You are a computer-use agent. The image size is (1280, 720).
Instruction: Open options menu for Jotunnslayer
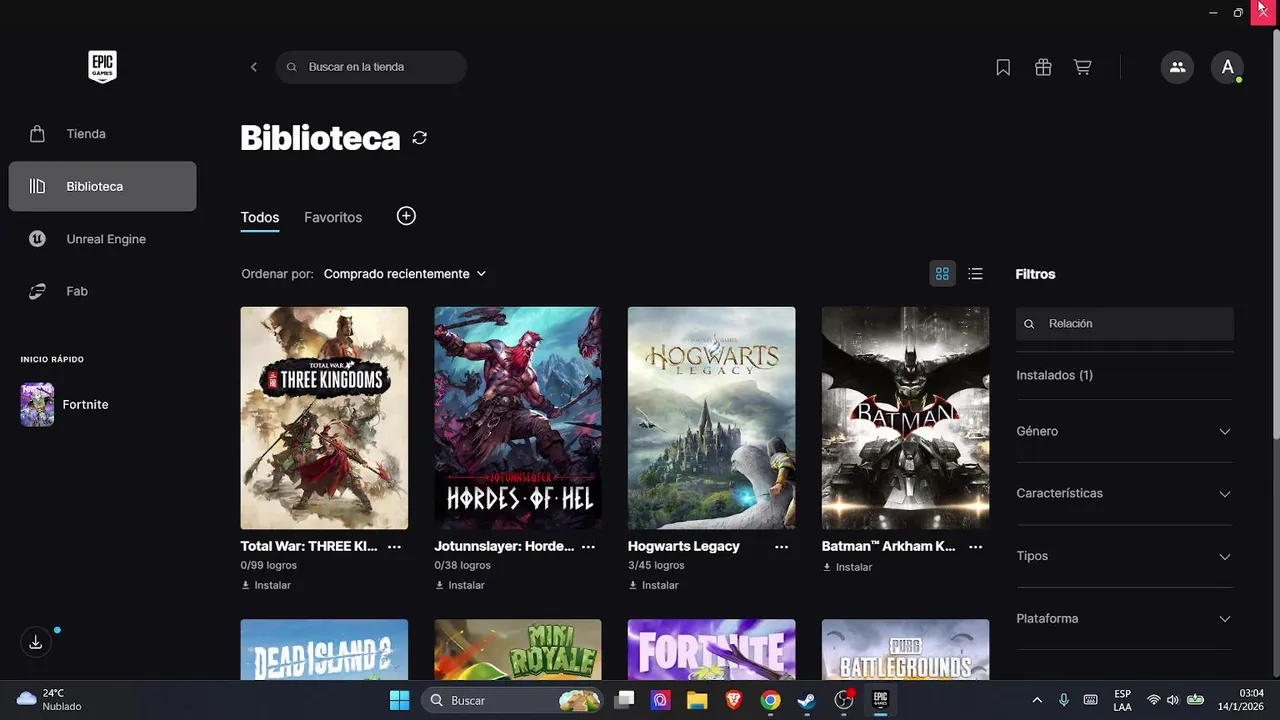588,547
